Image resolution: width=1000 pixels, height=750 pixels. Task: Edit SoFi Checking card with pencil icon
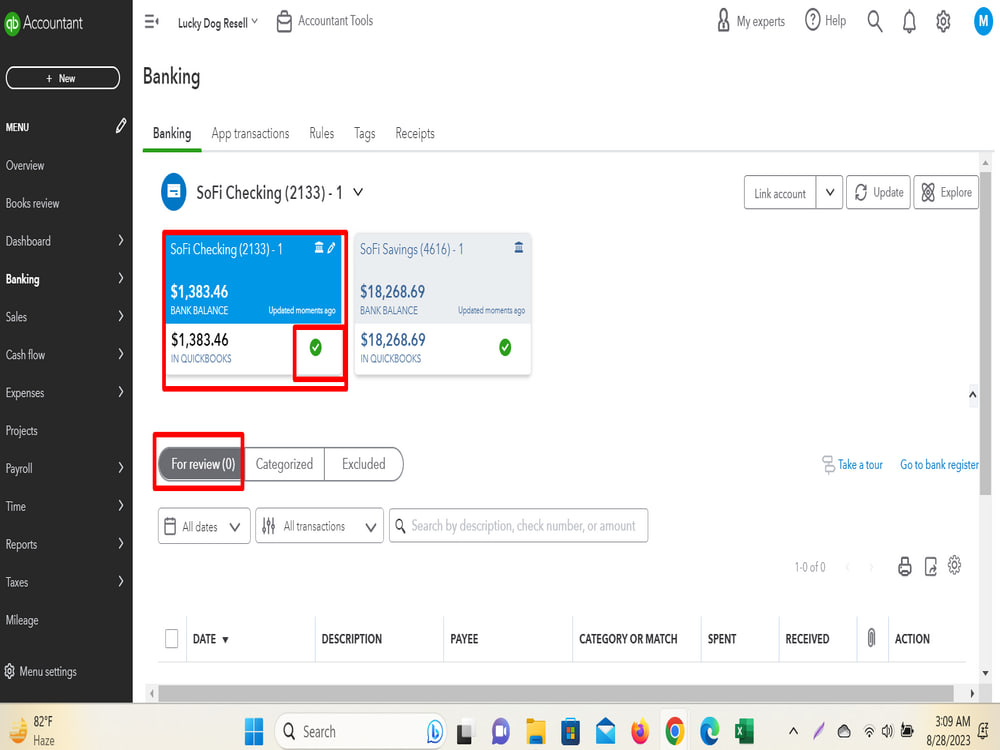click(x=331, y=248)
